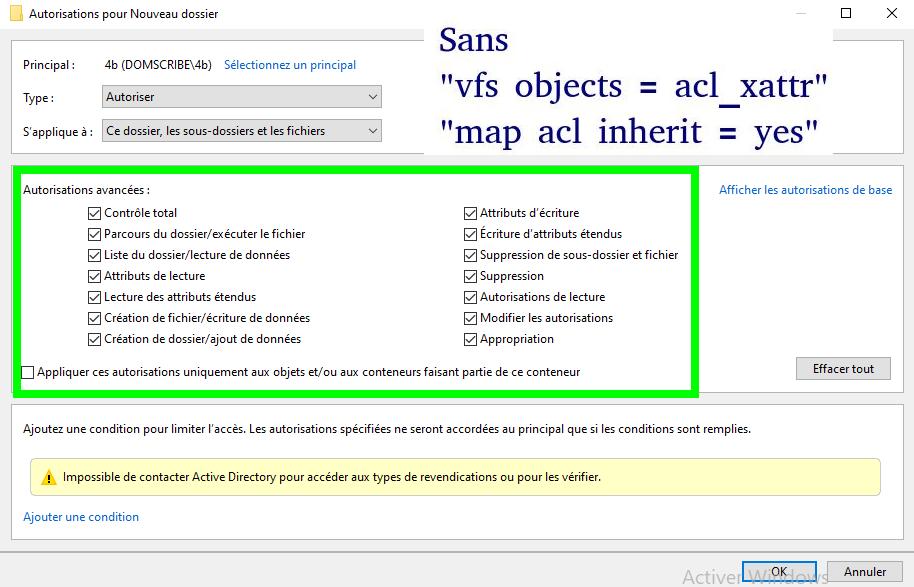Open the Type dropdown set to Autoriser
The height and width of the screenshot is (587, 914).
pyautogui.click(x=242, y=98)
